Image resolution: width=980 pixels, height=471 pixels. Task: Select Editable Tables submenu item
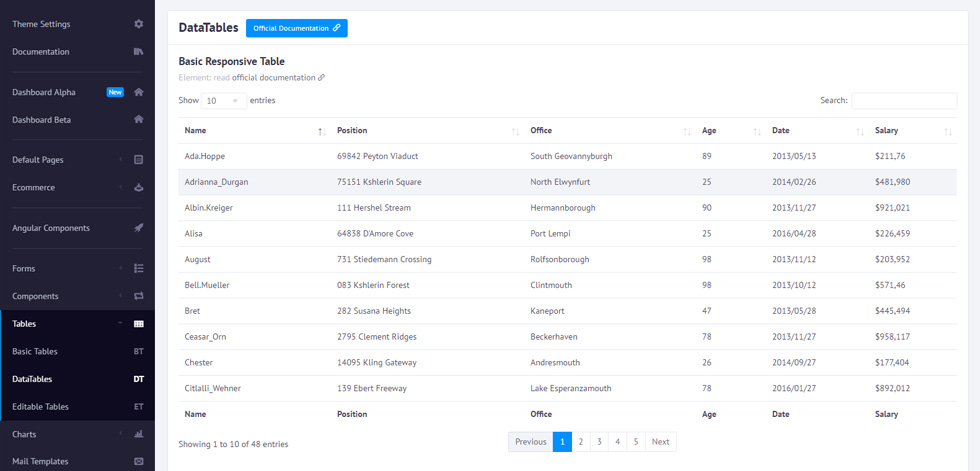coord(41,407)
